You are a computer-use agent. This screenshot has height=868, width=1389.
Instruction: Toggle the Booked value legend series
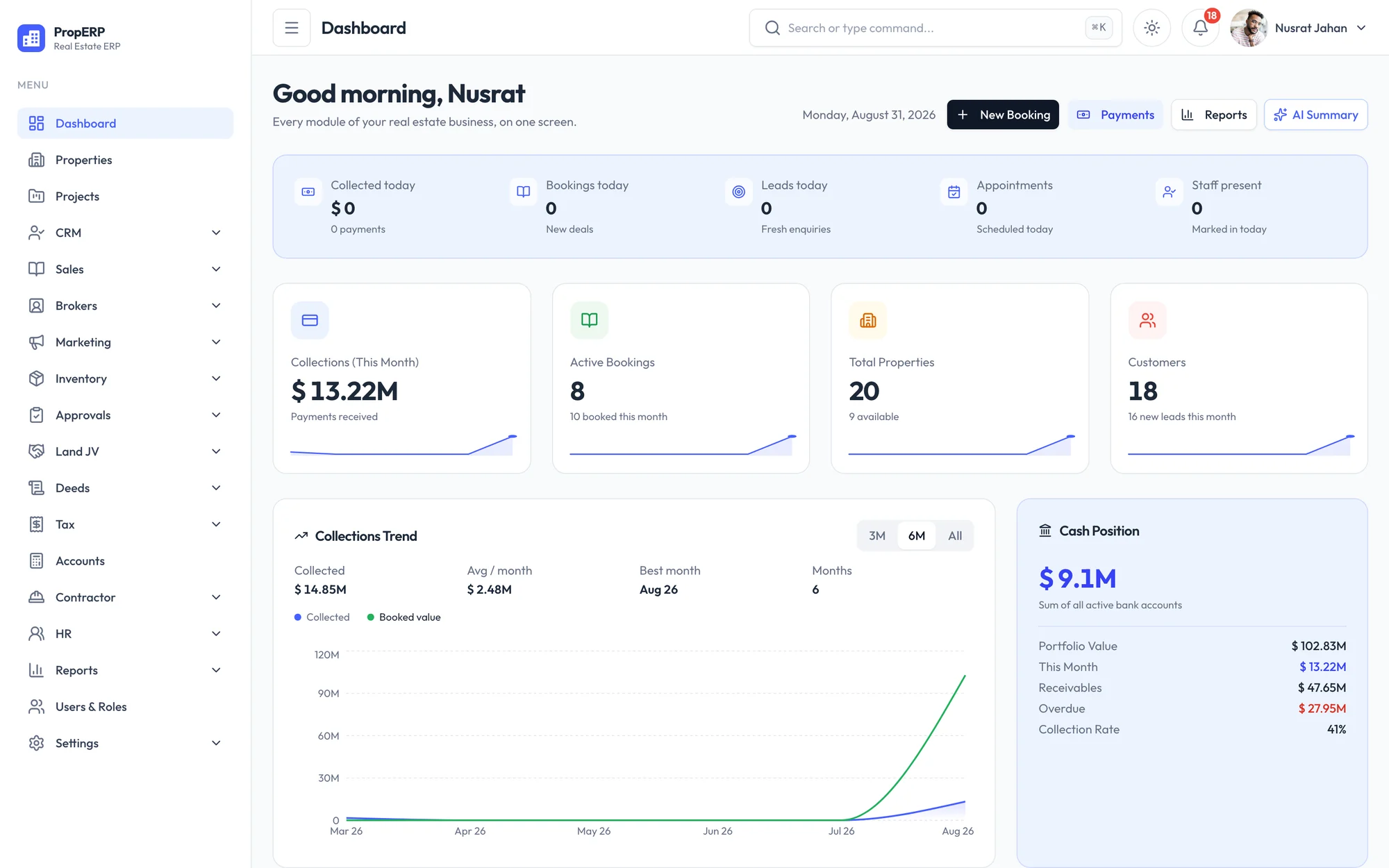404,617
